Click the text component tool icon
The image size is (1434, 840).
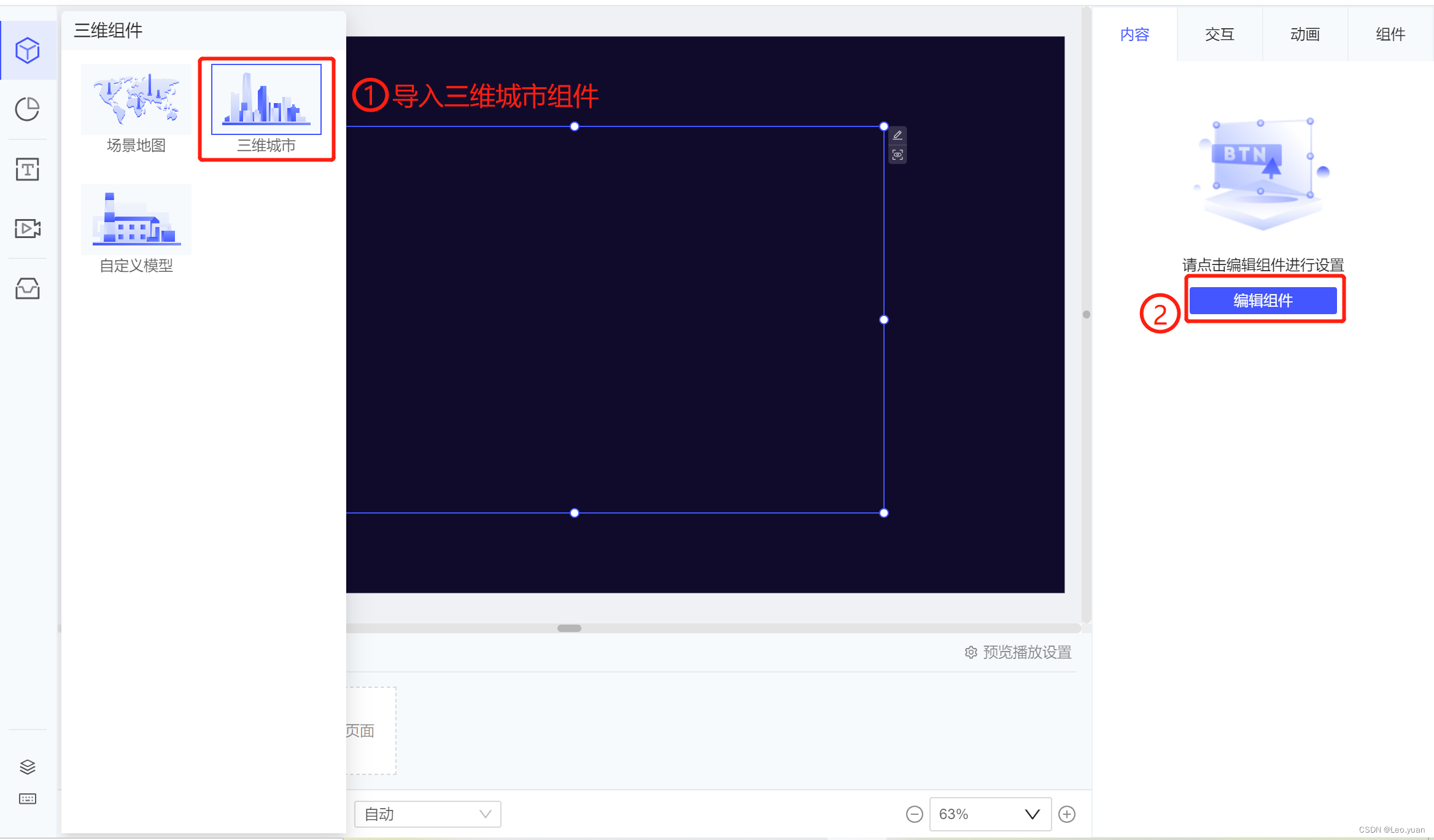click(27, 168)
